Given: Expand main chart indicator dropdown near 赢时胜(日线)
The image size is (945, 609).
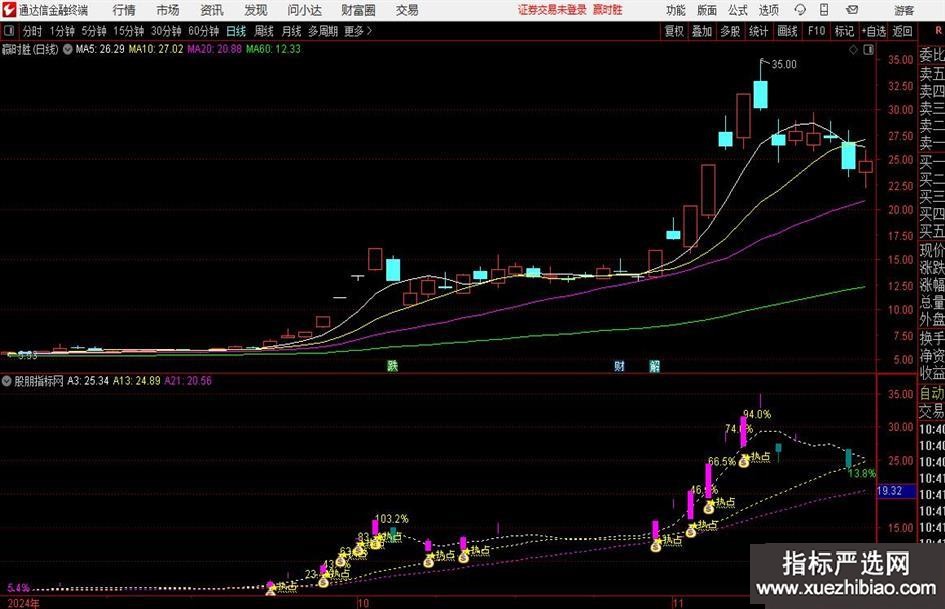Looking at the screenshot, I should click(68, 49).
